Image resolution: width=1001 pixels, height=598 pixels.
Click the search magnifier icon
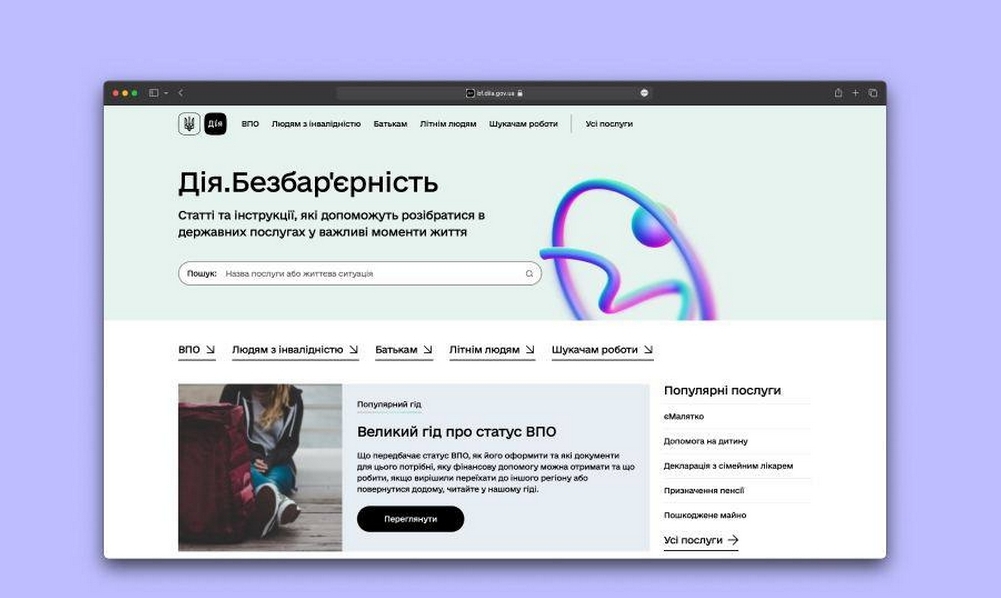(x=529, y=274)
